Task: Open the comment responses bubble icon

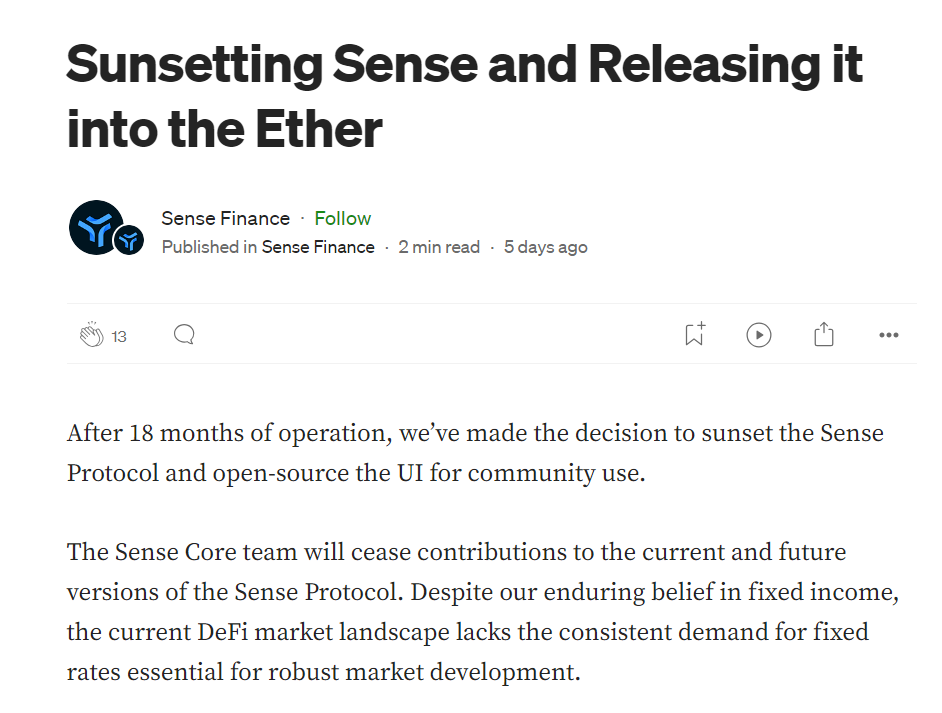Action: click(x=184, y=335)
